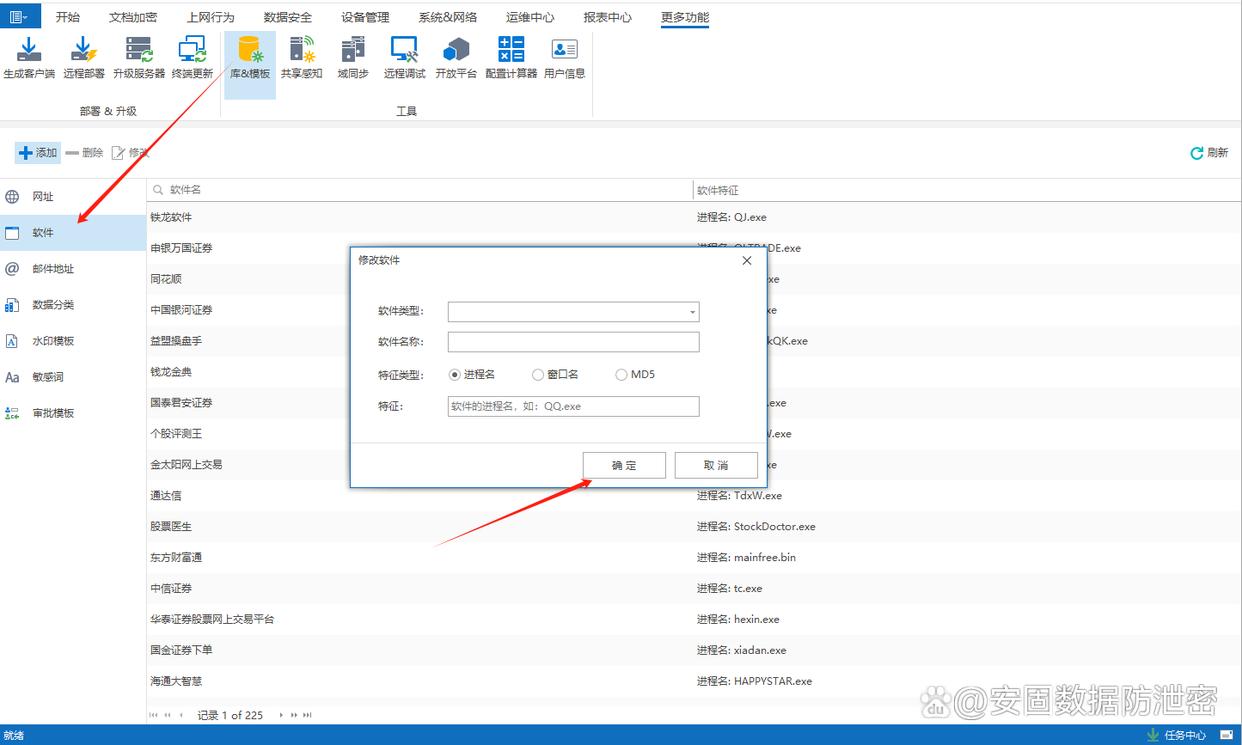Viewport: 1242px width, 745px height.
Task: Open the 远程调试 tool
Action: click(x=404, y=57)
